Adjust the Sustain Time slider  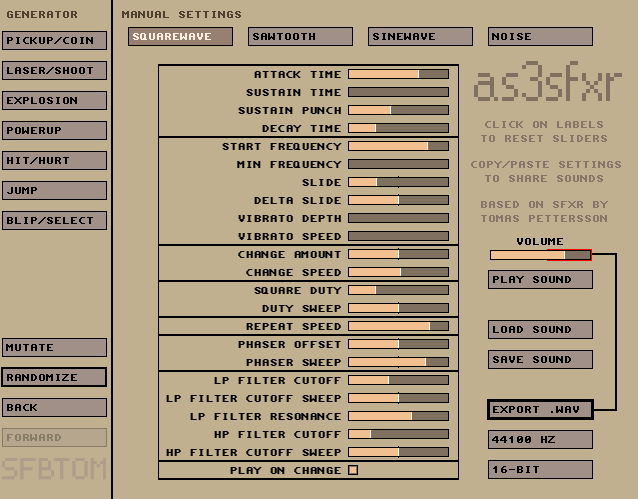[x=399, y=92]
